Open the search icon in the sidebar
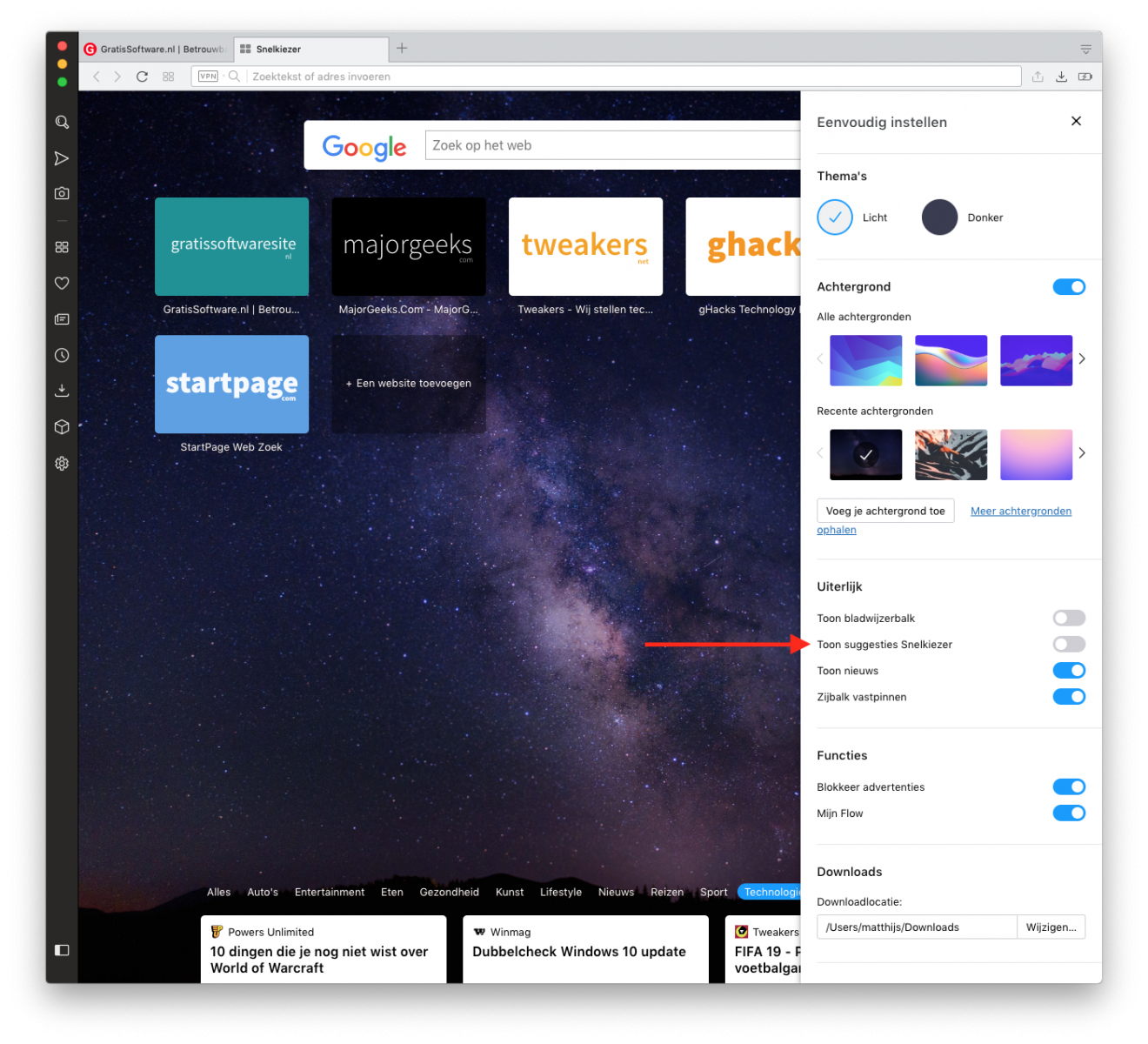The width and height of the screenshot is (1148, 1044). pos(62,123)
